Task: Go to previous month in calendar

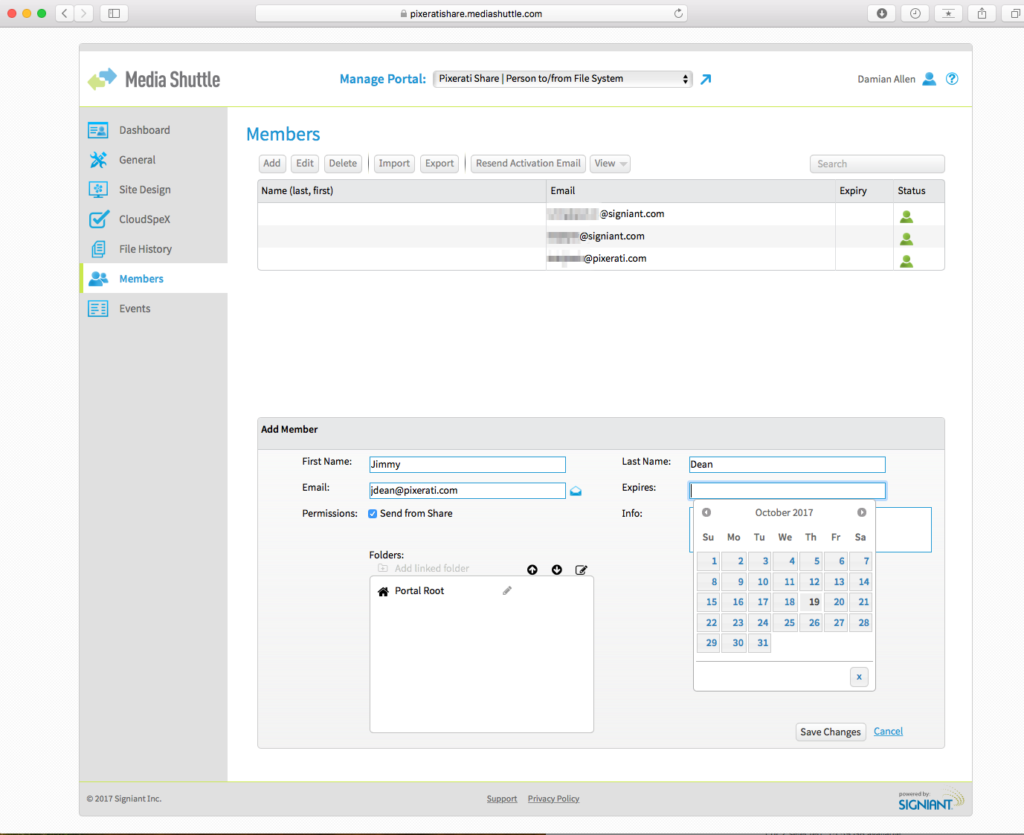Action: click(x=706, y=513)
